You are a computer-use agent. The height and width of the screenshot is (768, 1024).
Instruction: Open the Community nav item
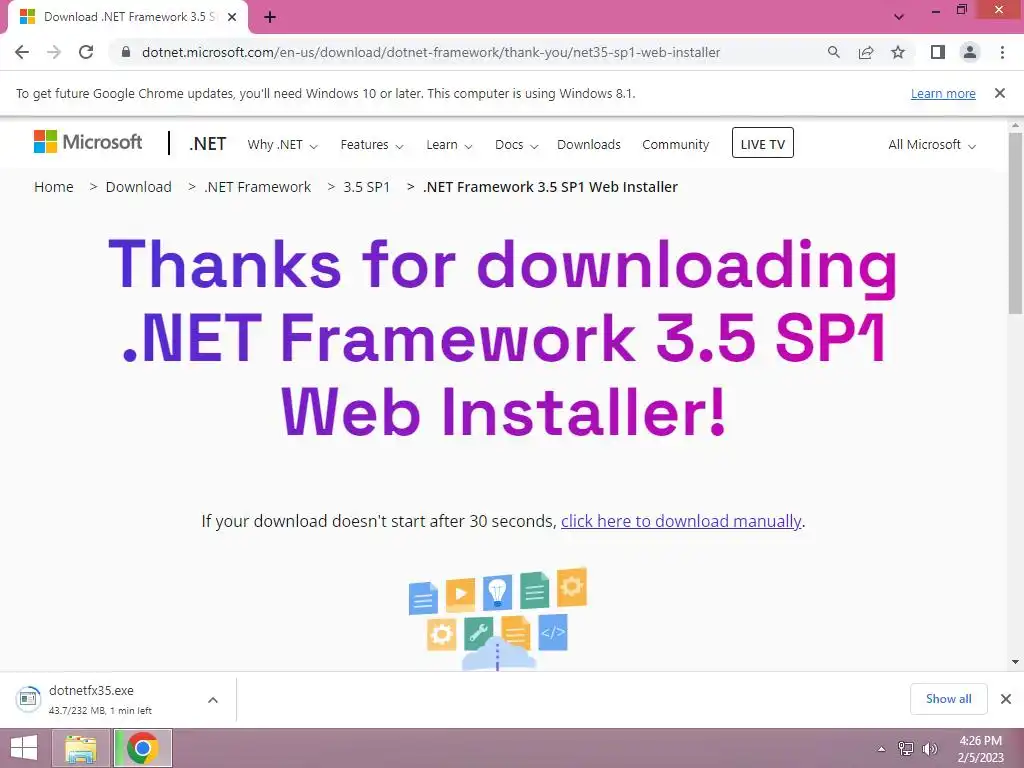click(x=675, y=144)
